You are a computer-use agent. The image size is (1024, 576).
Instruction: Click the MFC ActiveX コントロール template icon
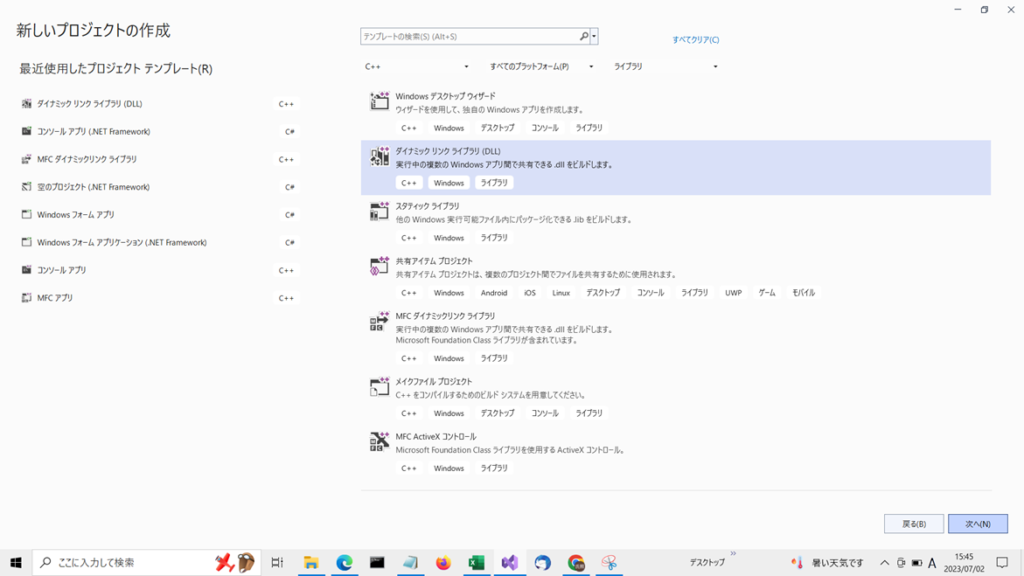coord(379,442)
